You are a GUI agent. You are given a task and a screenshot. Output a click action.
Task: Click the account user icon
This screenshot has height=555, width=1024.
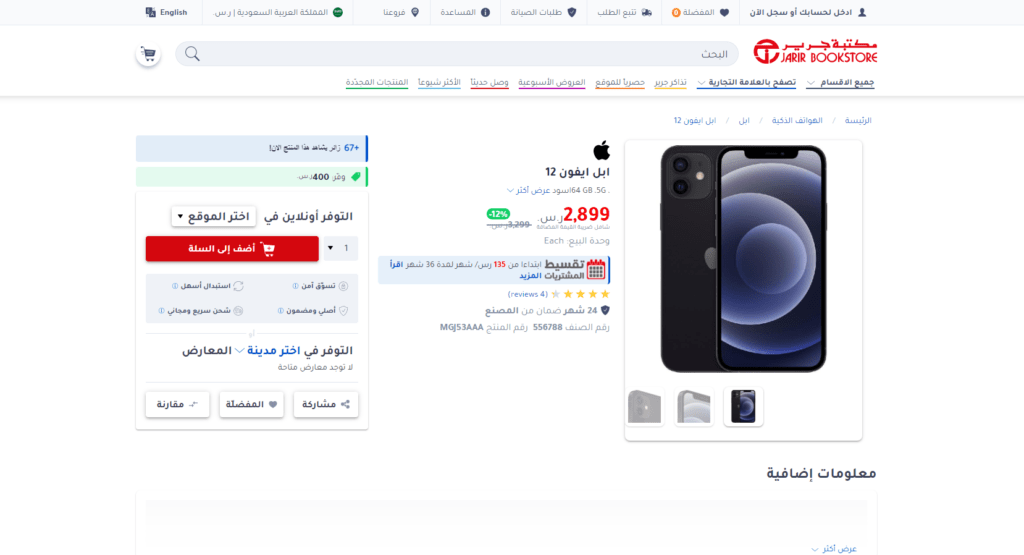(862, 12)
